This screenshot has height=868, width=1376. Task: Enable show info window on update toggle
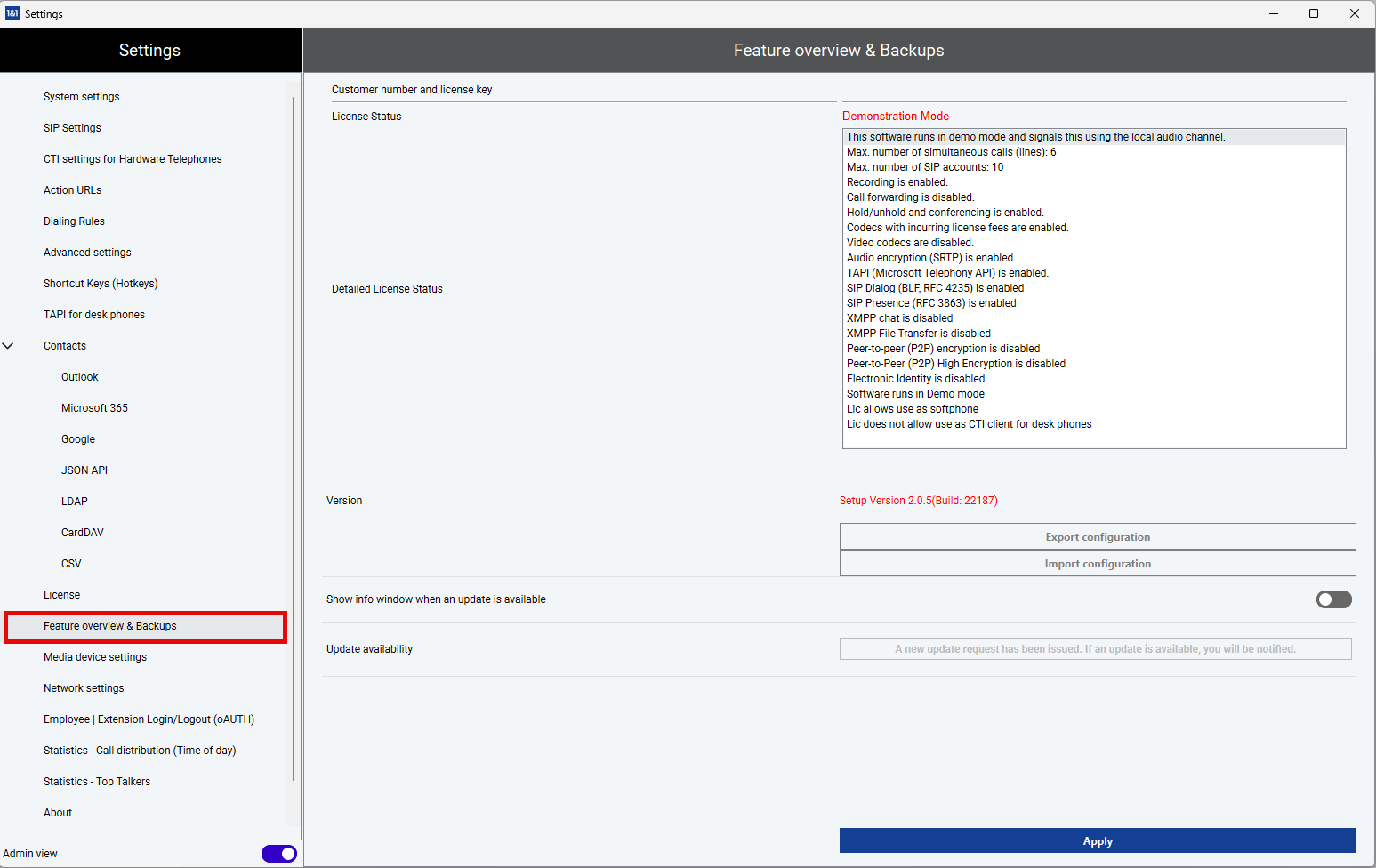(1333, 599)
